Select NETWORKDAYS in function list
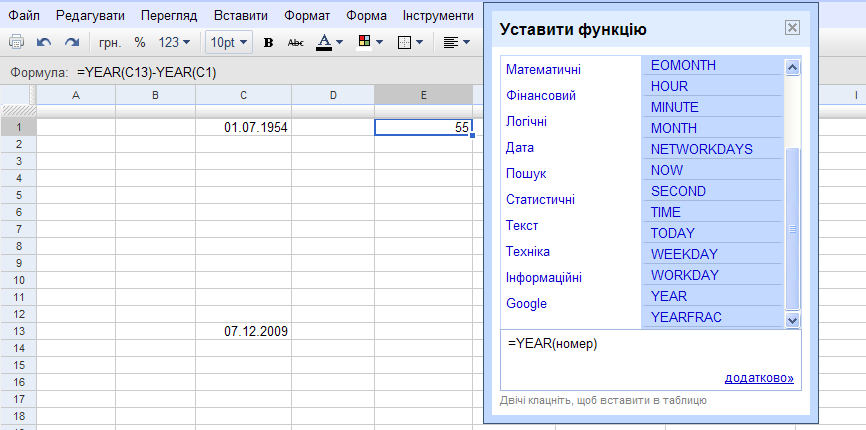 click(712, 149)
